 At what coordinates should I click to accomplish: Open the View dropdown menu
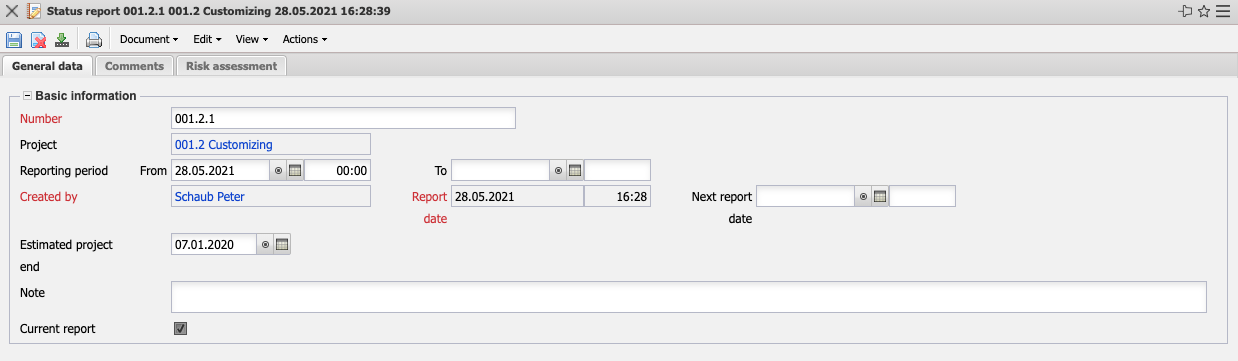pyautogui.click(x=252, y=40)
